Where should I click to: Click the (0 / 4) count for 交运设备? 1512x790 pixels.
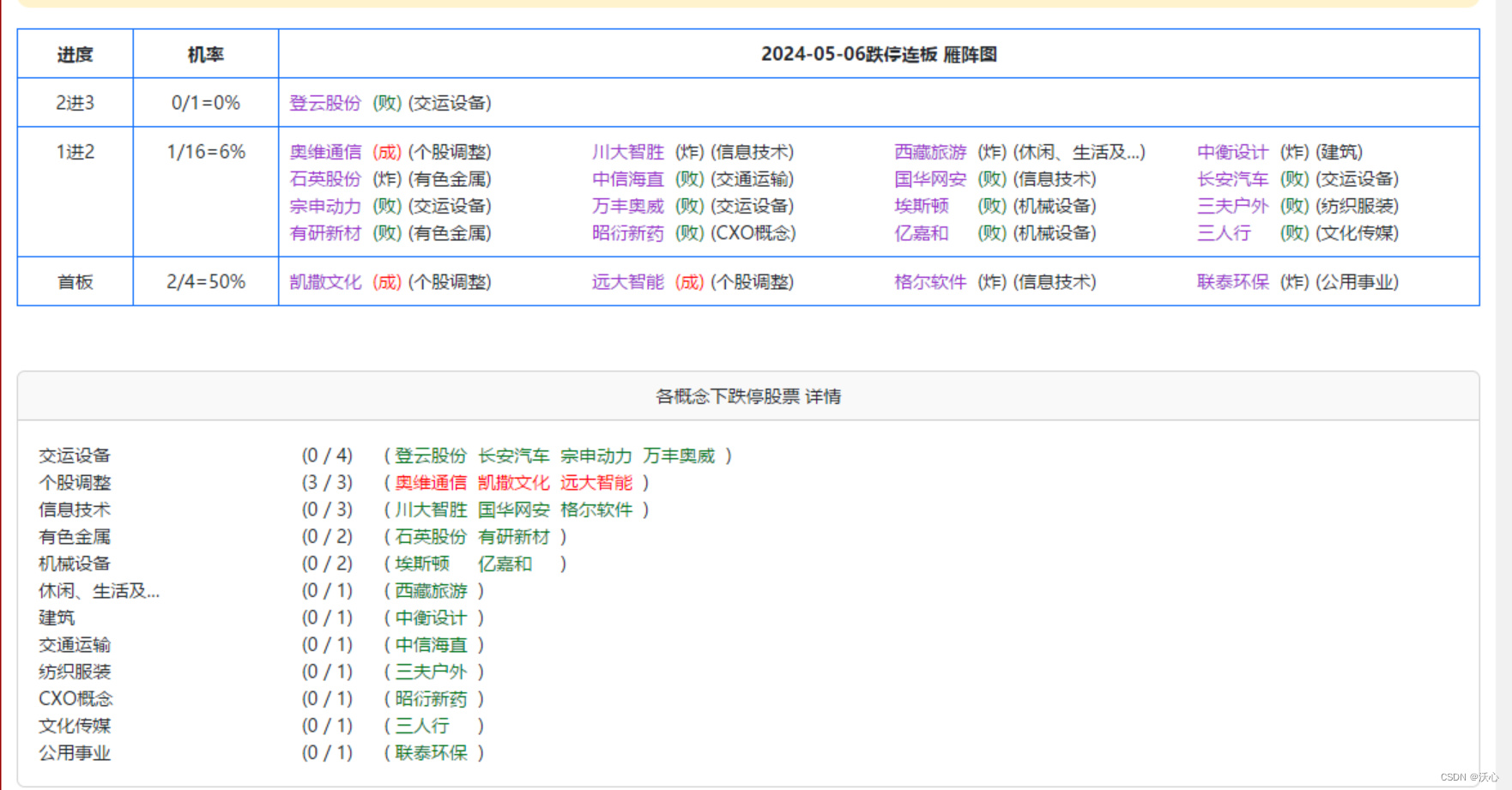[x=327, y=455]
